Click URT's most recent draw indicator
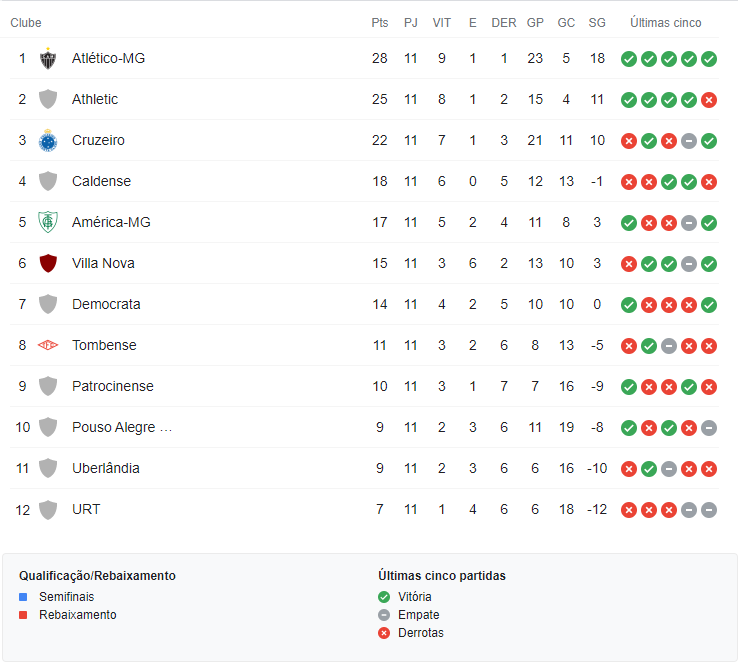The width and height of the screenshot is (738, 664). [x=709, y=510]
